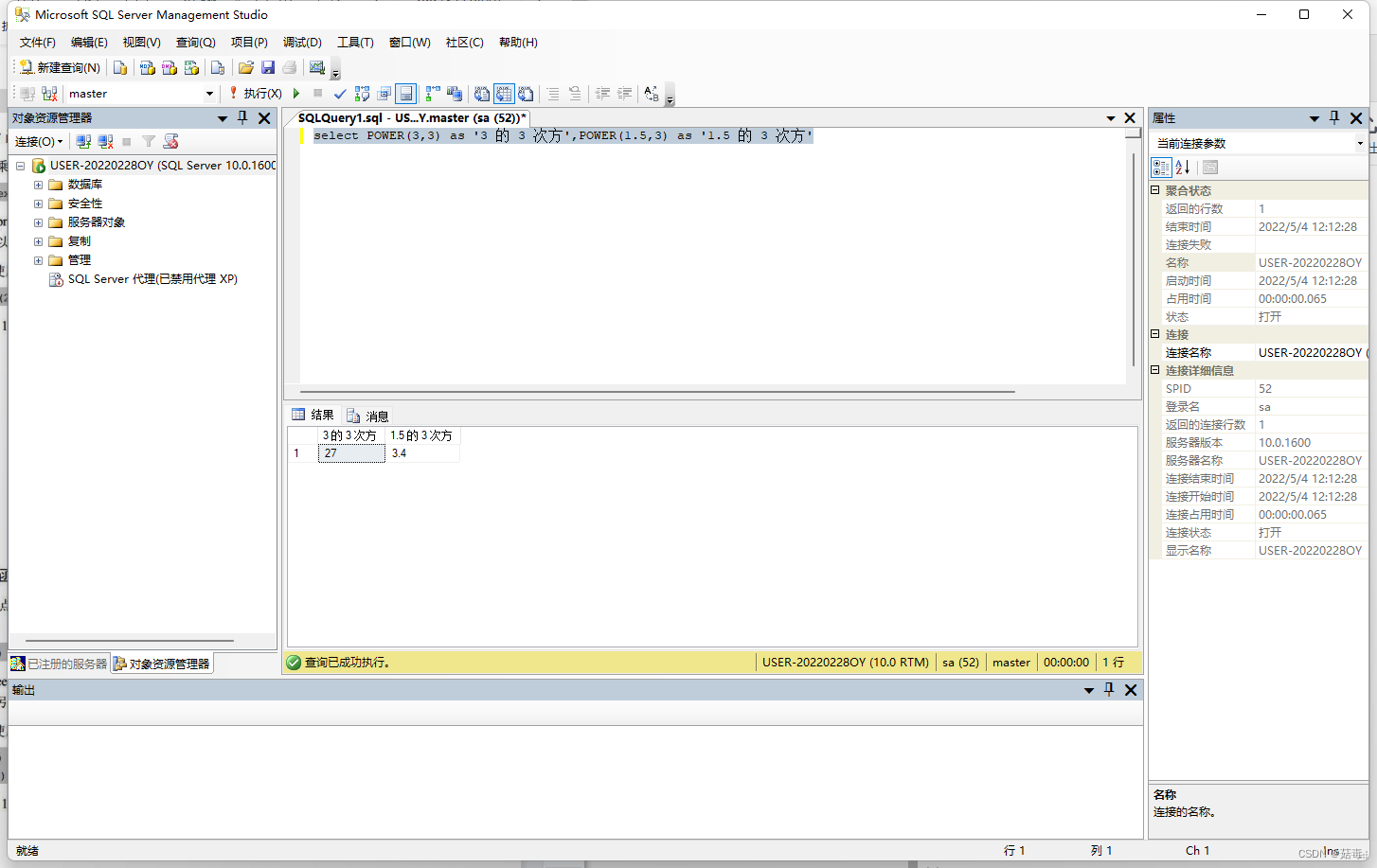Close the SQLQuery1.sql query window
The height and width of the screenshot is (868, 1377).
(1130, 118)
